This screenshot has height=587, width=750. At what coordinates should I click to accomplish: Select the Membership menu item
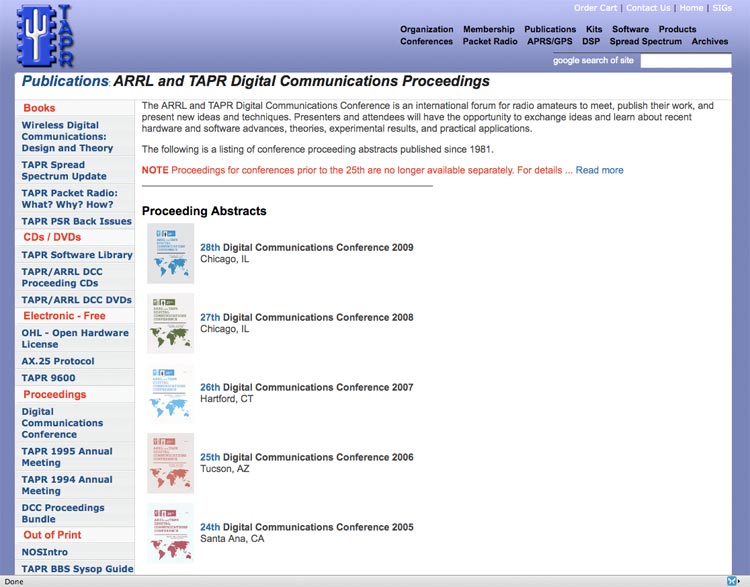[x=489, y=29]
